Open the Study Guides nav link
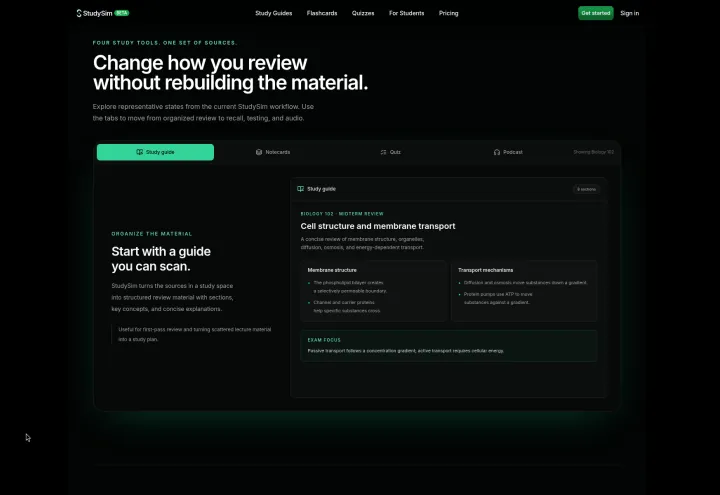This screenshot has width=720, height=495. pos(274,13)
